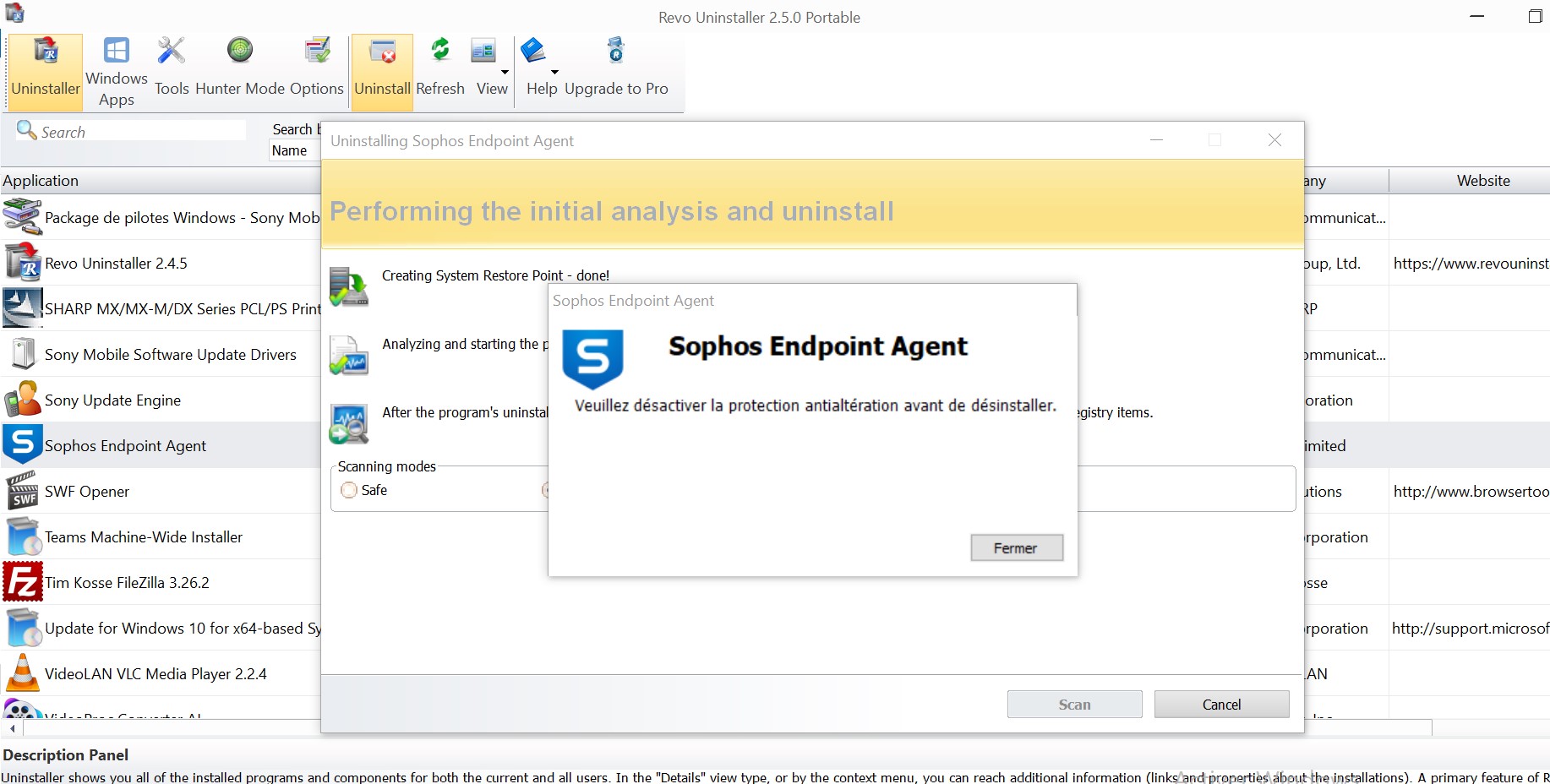Select the VLC Media Player cone icon
The height and width of the screenshot is (784, 1550).
(x=23, y=673)
